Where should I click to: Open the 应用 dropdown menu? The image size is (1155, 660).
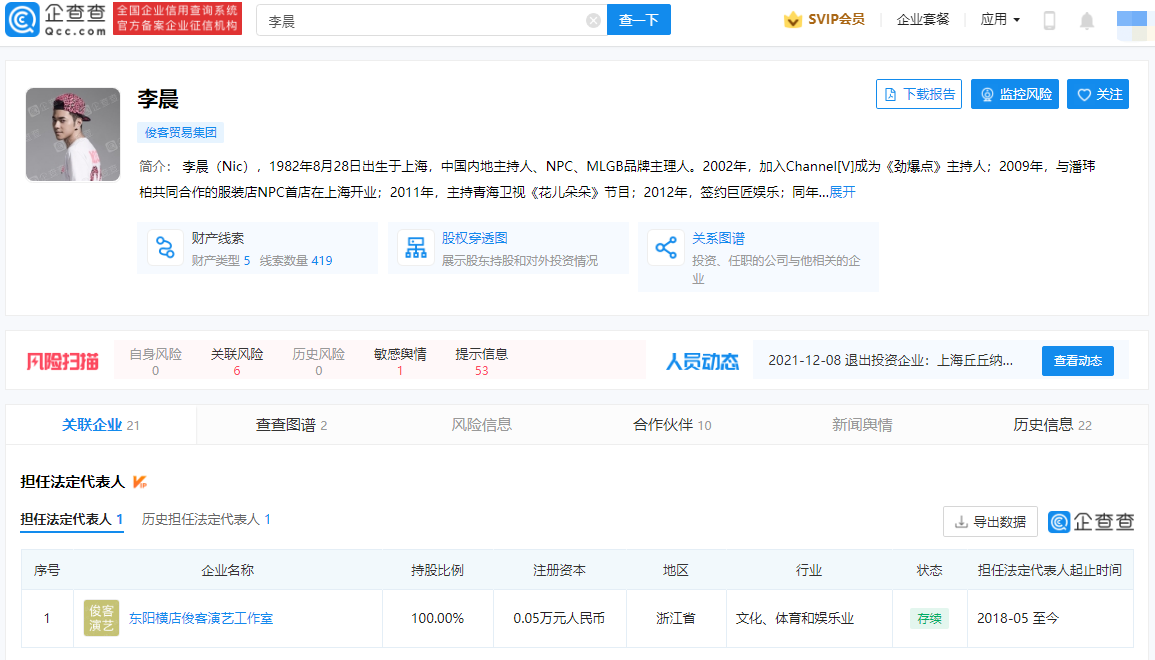pyautogui.click(x=1000, y=20)
